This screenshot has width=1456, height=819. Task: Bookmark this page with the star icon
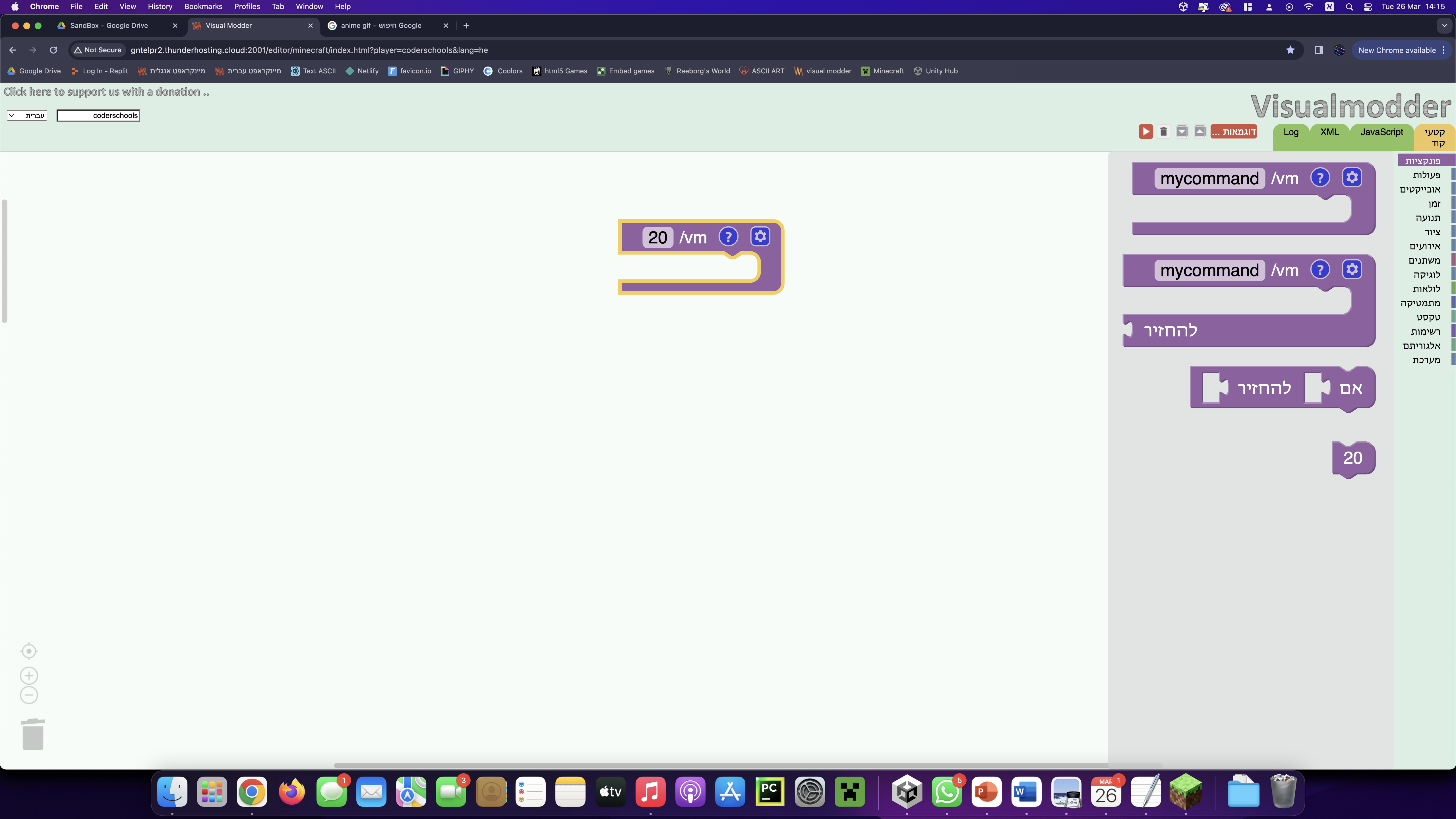pyautogui.click(x=1290, y=50)
